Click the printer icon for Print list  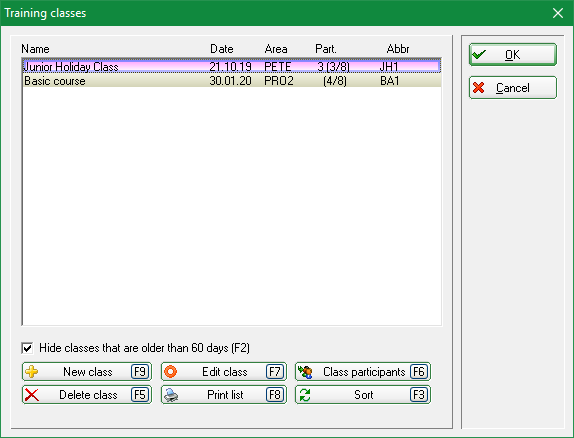171,395
